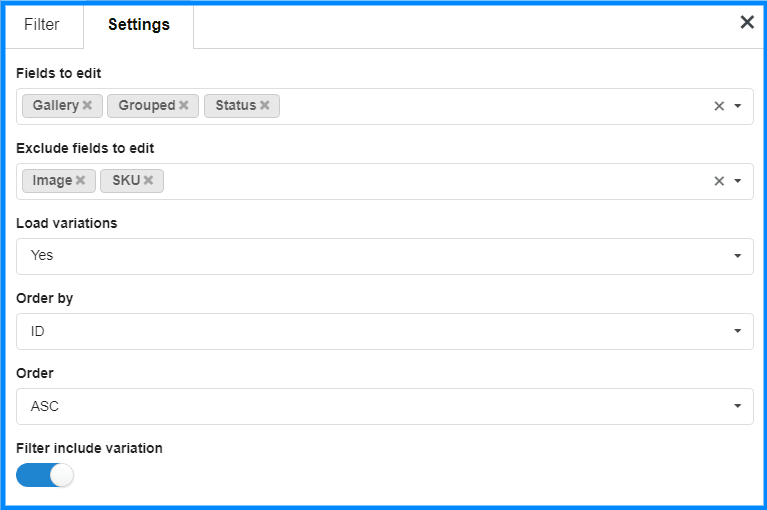Switch to the Filter tab

[42, 24]
